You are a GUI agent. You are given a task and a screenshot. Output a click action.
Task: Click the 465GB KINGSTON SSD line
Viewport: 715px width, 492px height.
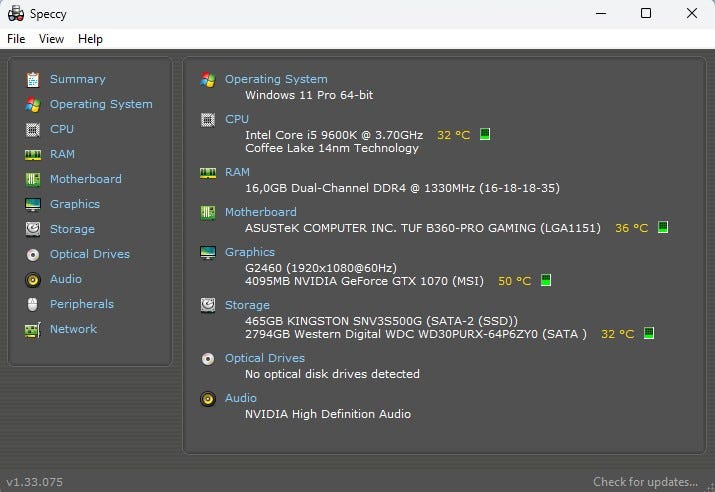coord(381,321)
